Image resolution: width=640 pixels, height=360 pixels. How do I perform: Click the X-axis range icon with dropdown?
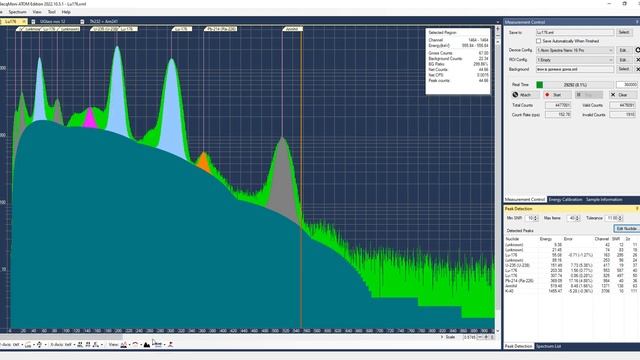(x=97, y=345)
